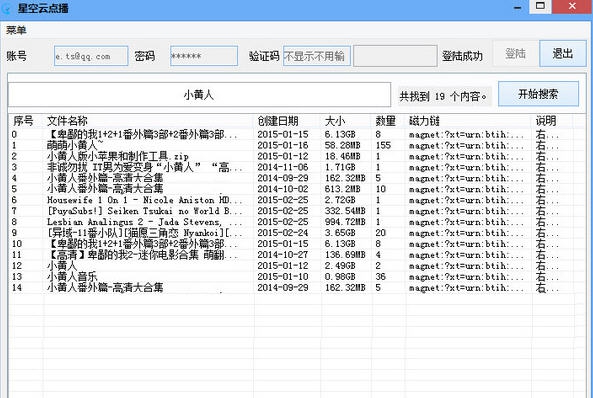Click the 说明 column header
This screenshot has width=593, height=398.
(546, 121)
